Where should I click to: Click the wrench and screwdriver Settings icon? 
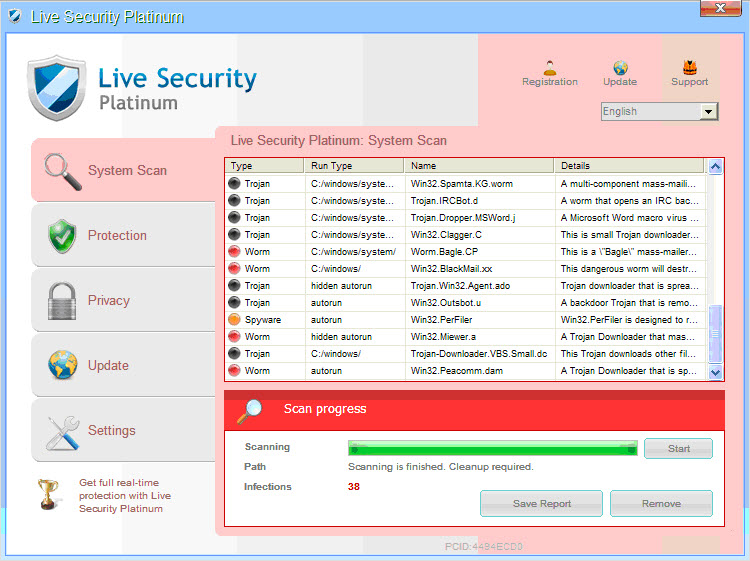(x=63, y=432)
